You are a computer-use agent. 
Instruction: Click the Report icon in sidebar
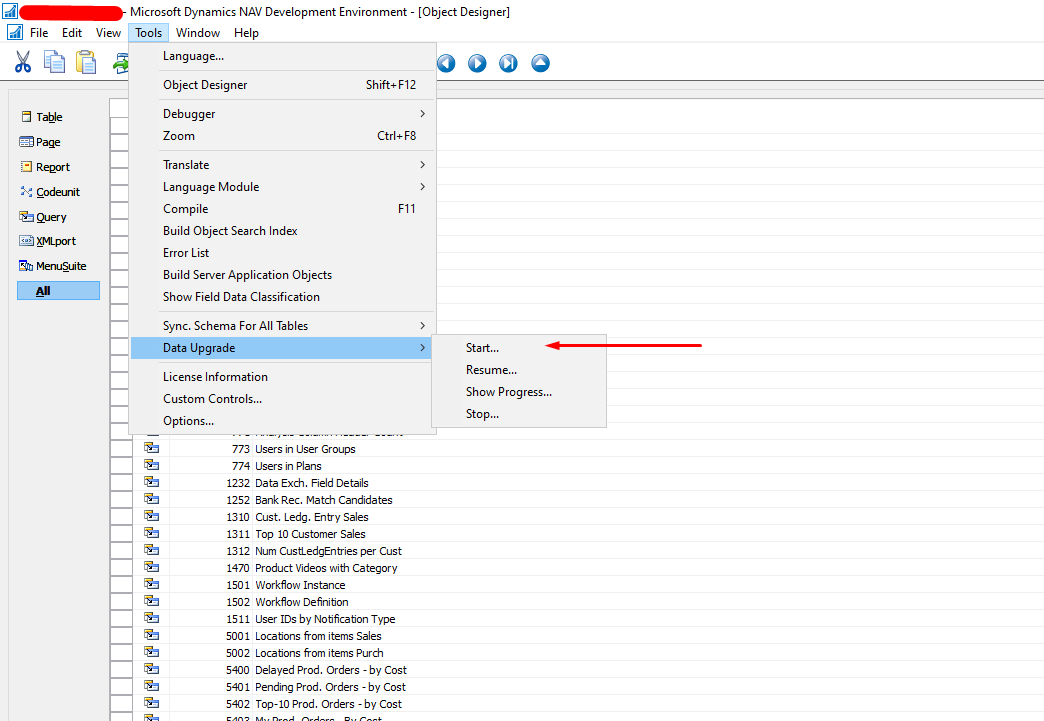(x=27, y=166)
